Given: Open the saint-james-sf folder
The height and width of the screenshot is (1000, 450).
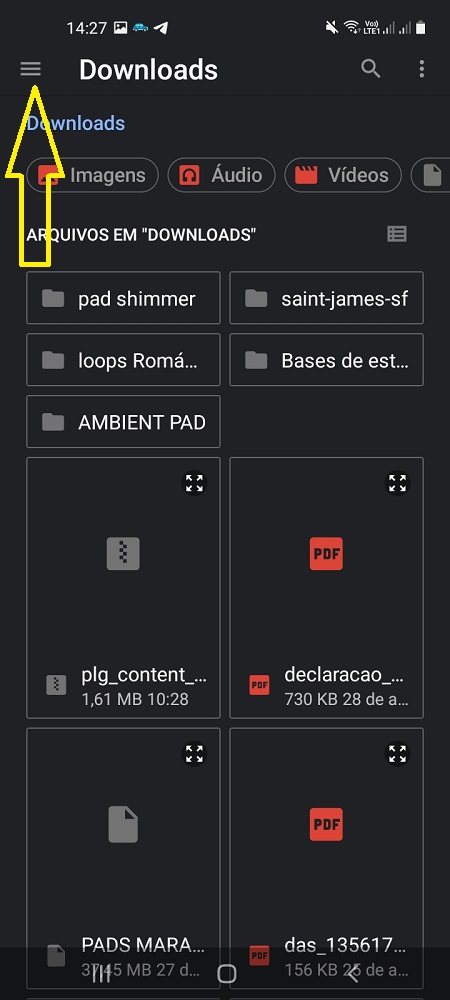Looking at the screenshot, I should tap(326, 298).
